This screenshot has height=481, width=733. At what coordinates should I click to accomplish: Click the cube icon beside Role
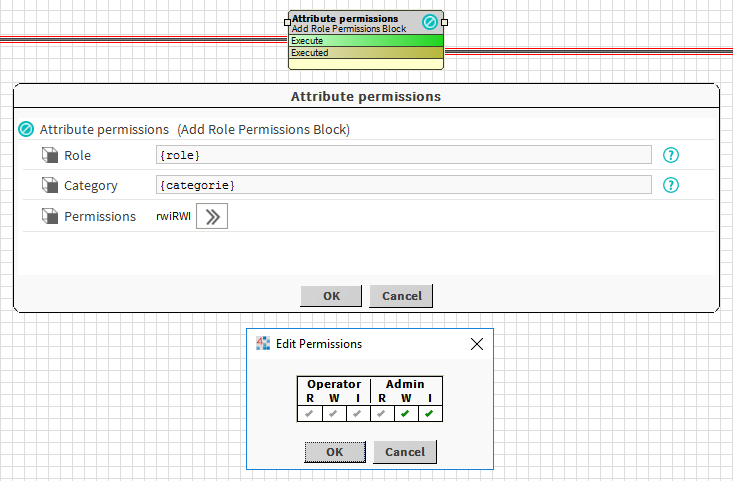pos(50,155)
